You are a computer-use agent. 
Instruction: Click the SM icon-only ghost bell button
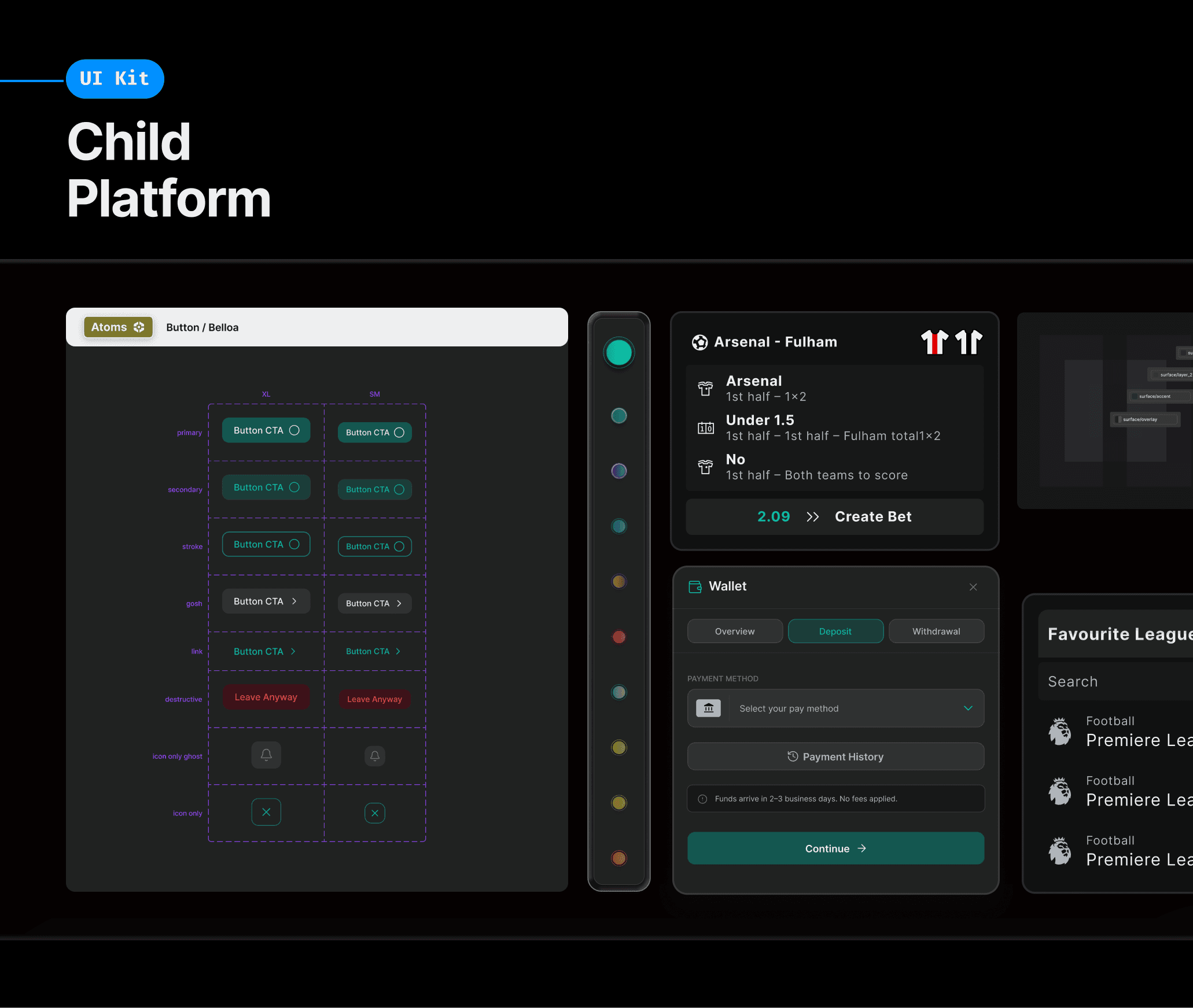[x=375, y=755]
